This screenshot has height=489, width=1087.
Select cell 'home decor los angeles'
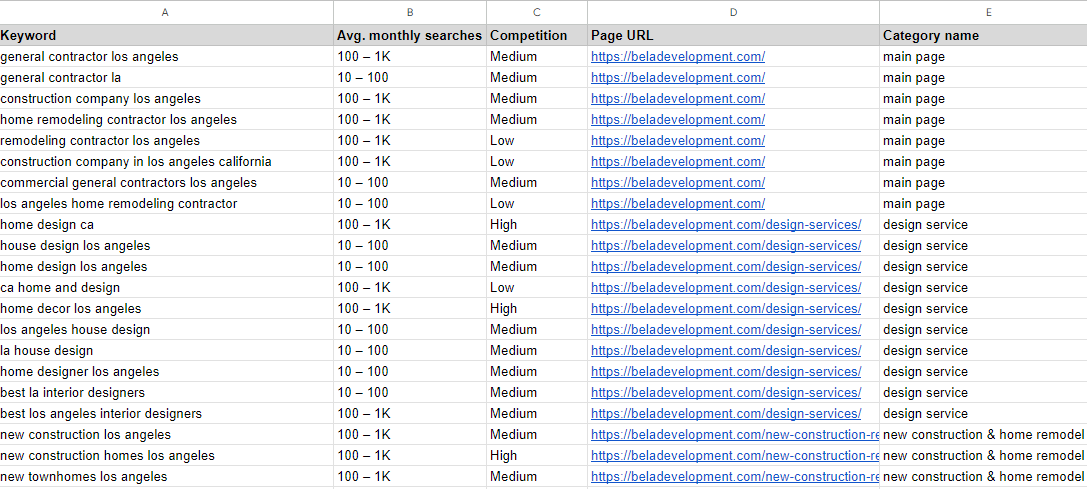click(x=166, y=309)
